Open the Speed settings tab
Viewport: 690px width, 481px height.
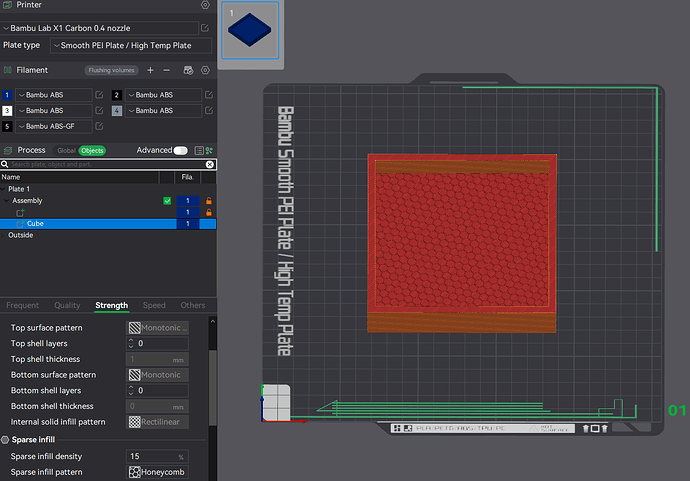click(x=154, y=305)
